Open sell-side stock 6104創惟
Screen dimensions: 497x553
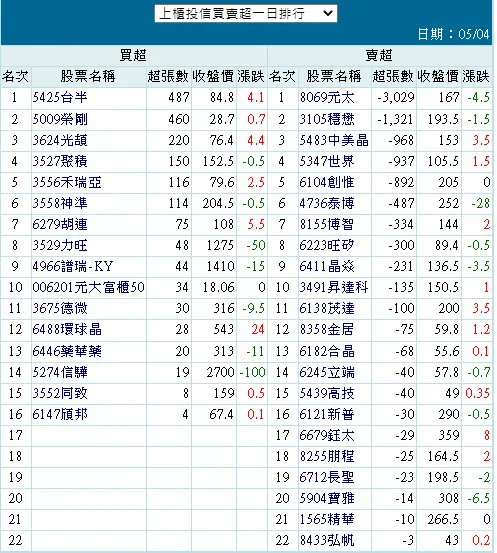click(327, 182)
